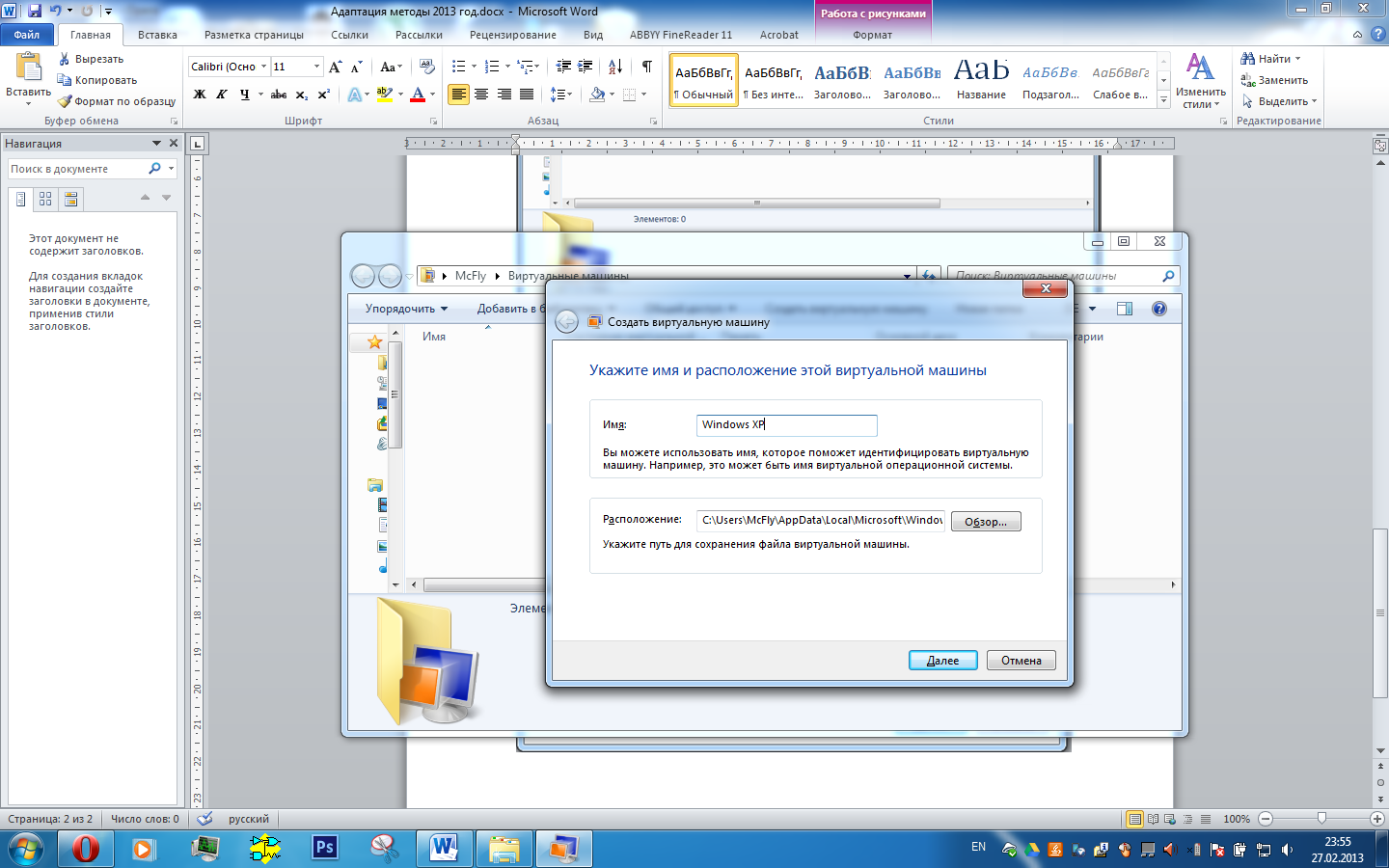Image resolution: width=1389 pixels, height=868 pixels.
Task: Switch to the Ссылки ribbon tab
Action: coord(349,35)
